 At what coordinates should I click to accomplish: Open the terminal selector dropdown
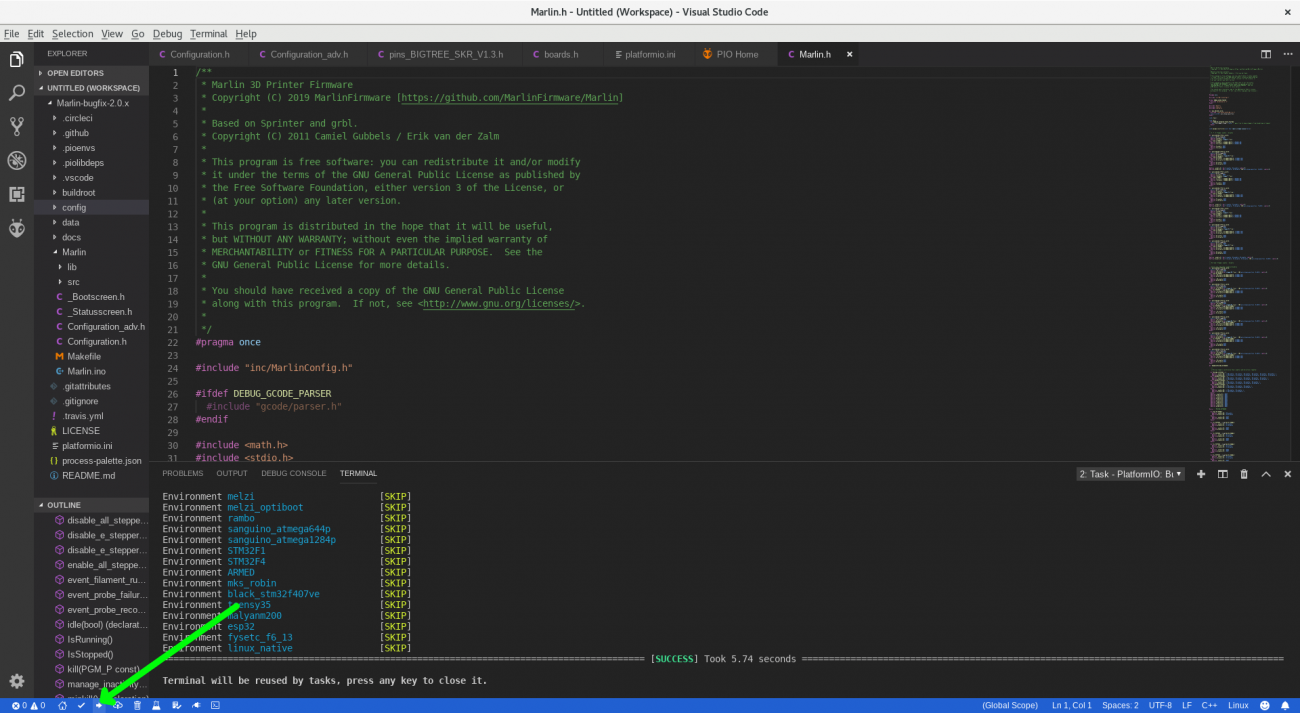point(1131,474)
